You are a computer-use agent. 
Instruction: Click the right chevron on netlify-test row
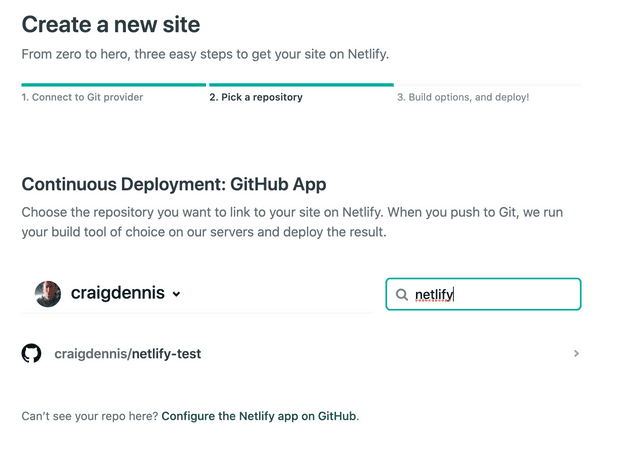(577, 353)
